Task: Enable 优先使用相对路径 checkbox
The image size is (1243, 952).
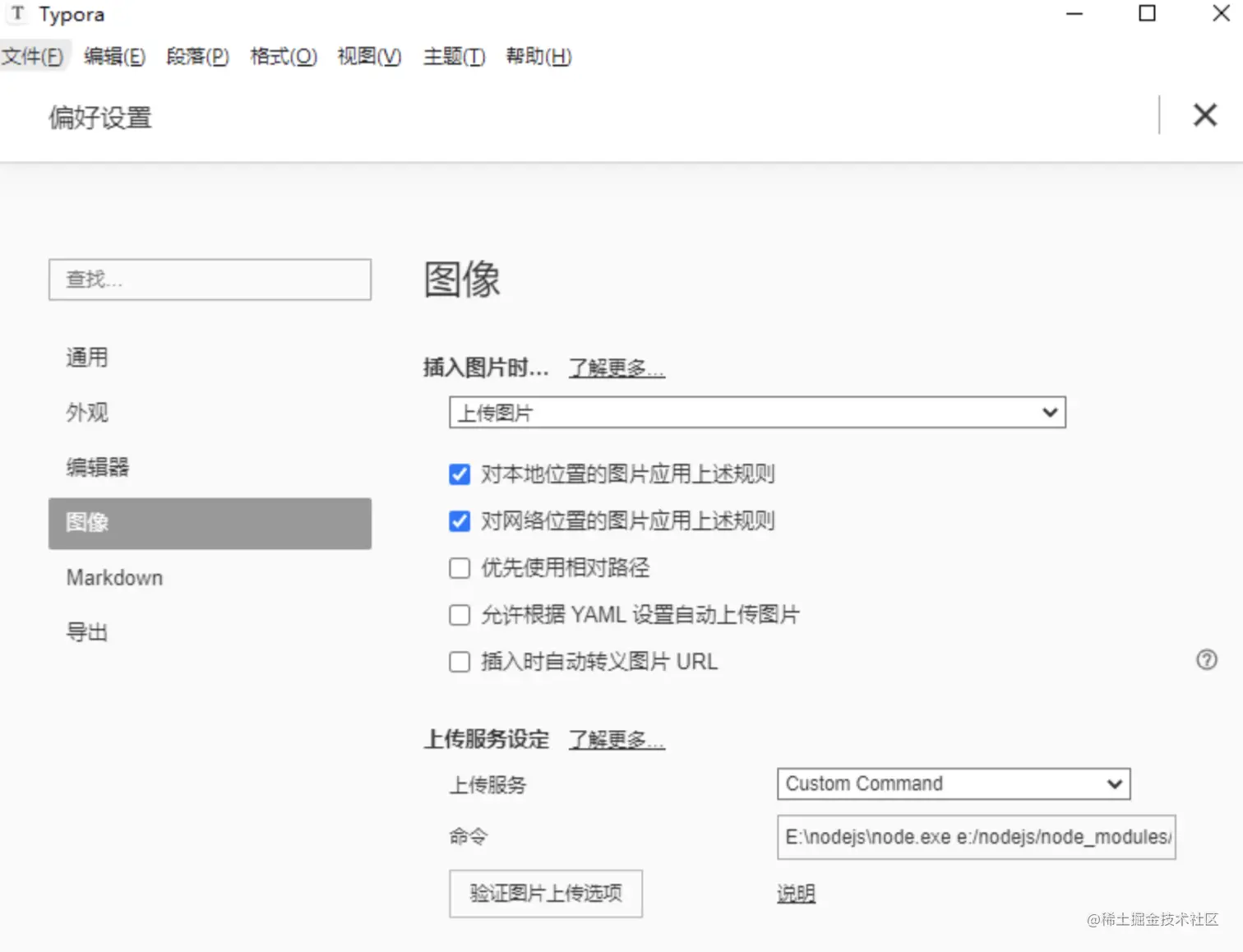Action: tap(460, 568)
